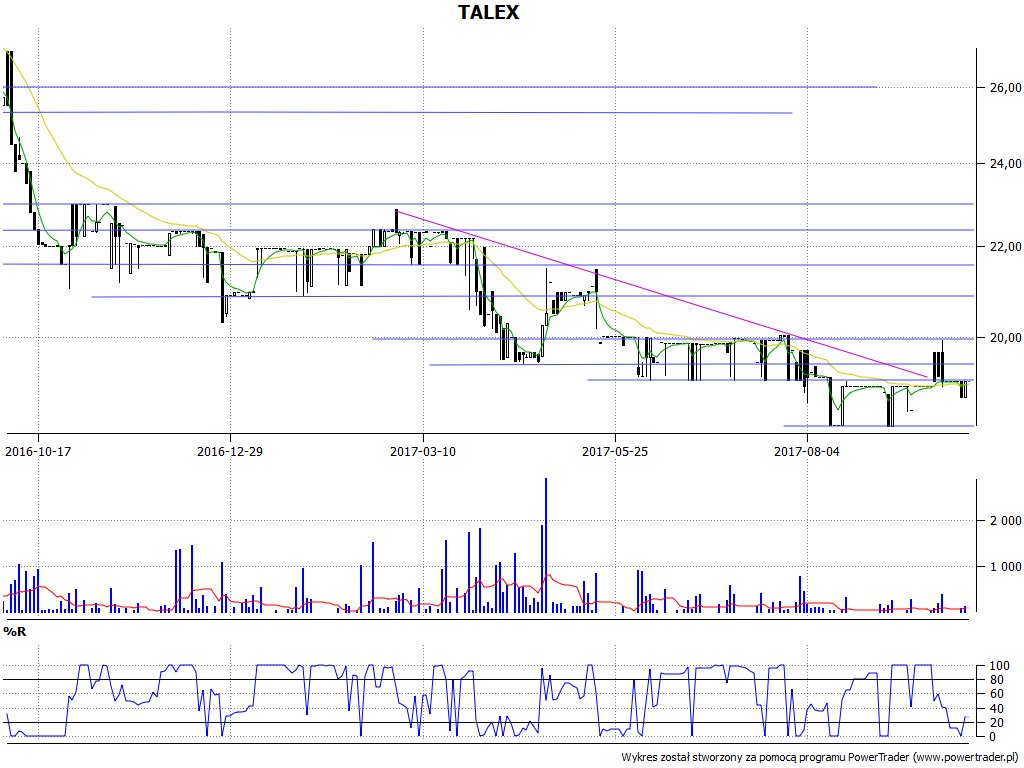Select the 2017-05-25 date label
This screenshot has height=768, width=1024.
tap(615, 451)
